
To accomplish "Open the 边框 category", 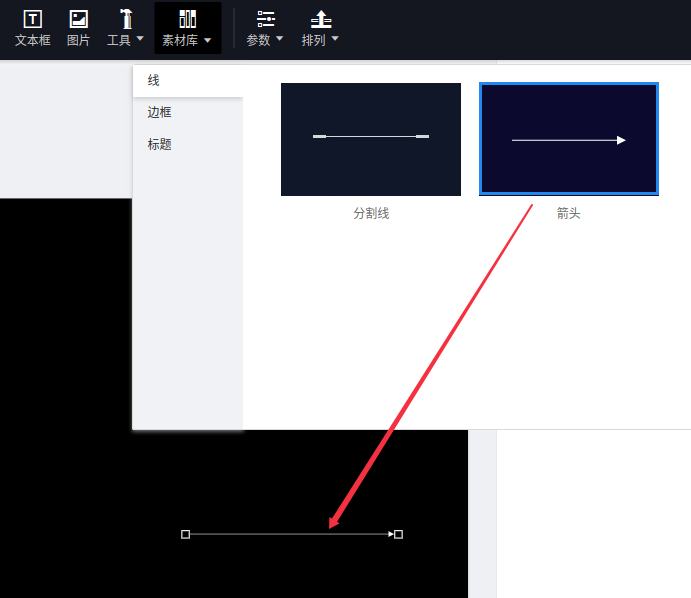I will click(x=160, y=112).
